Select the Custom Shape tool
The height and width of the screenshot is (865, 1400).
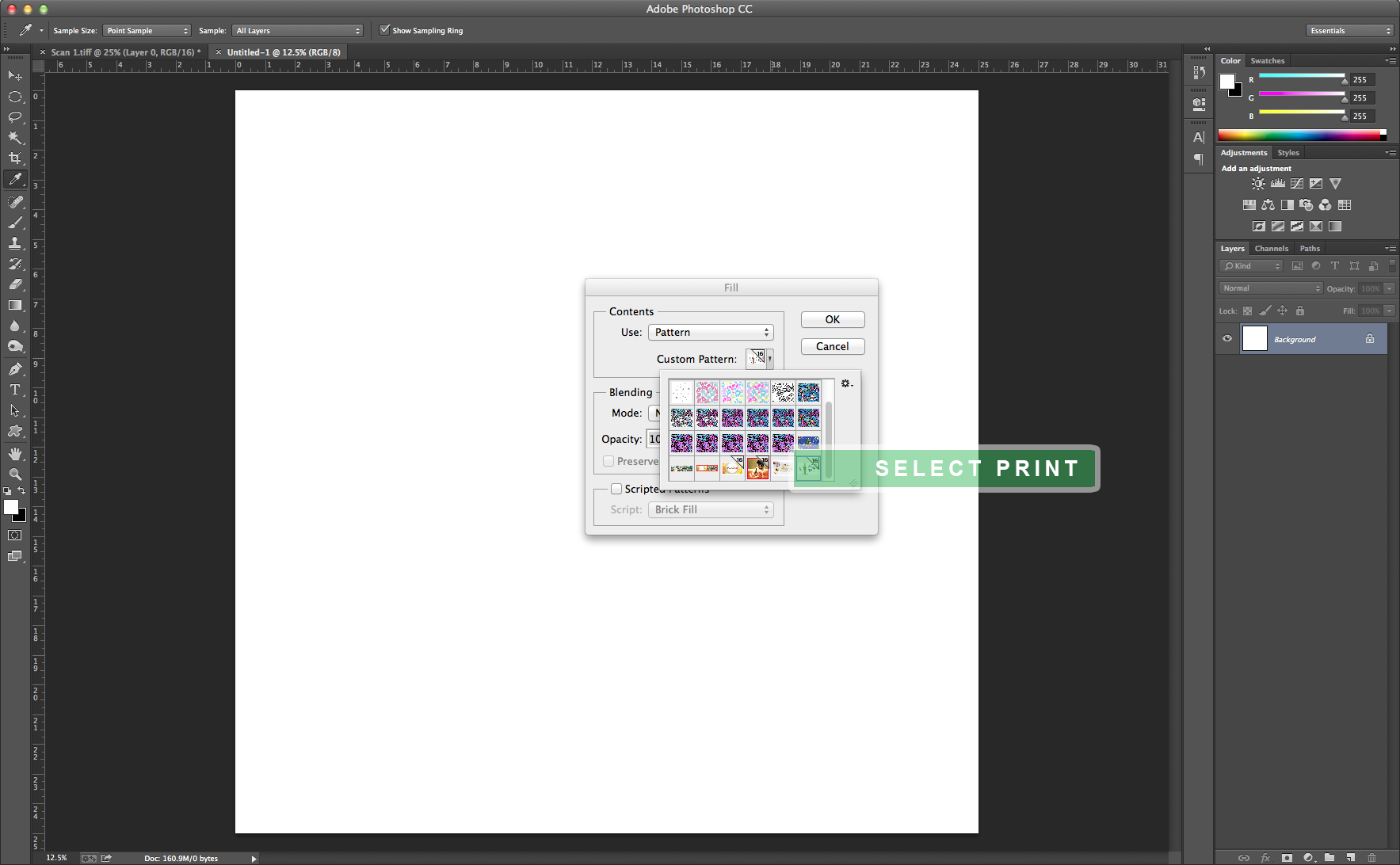point(15,431)
